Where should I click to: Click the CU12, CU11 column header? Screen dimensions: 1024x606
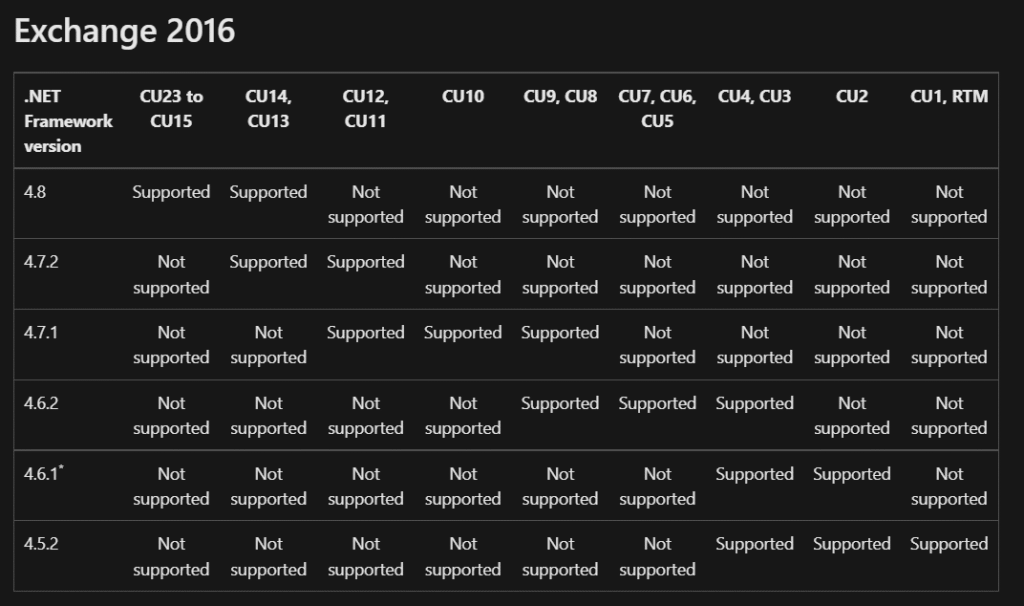tap(366, 109)
